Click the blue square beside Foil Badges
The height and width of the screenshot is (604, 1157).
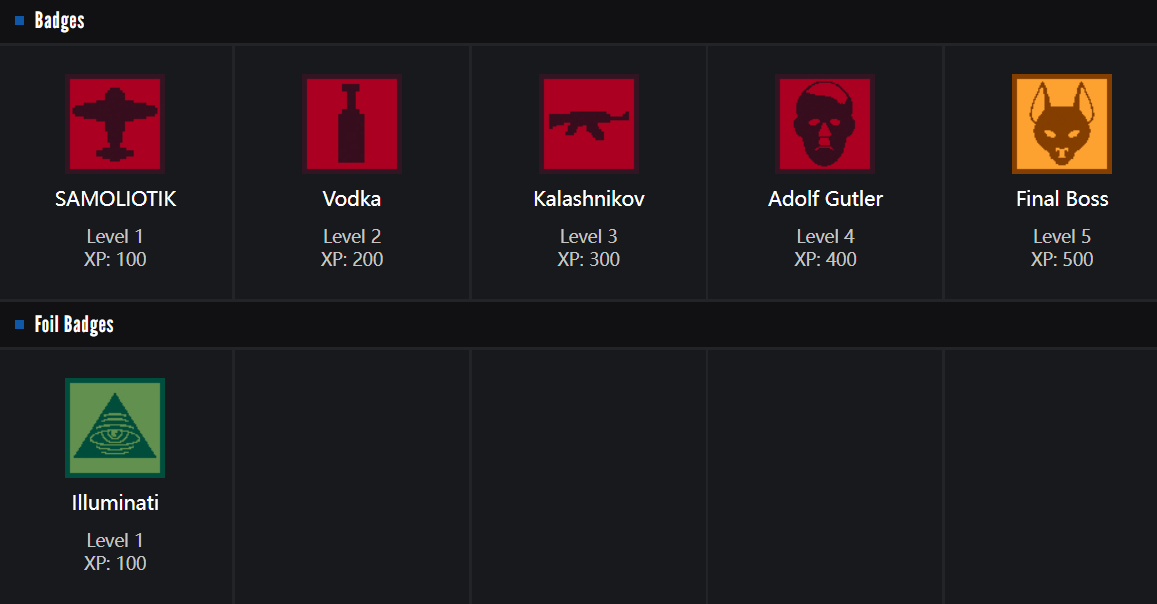[x=20, y=324]
